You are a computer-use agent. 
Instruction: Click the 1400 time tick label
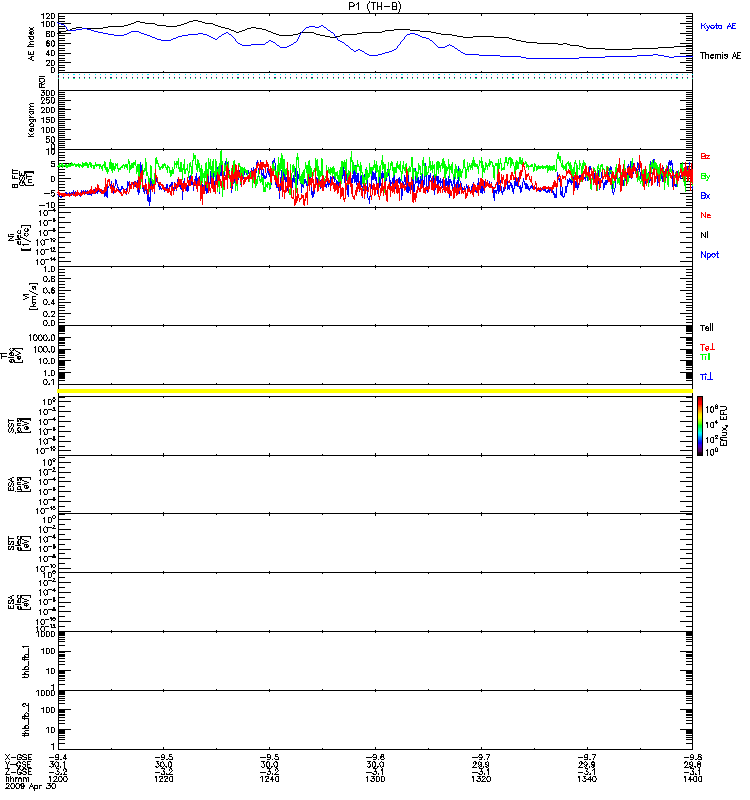pos(692,779)
